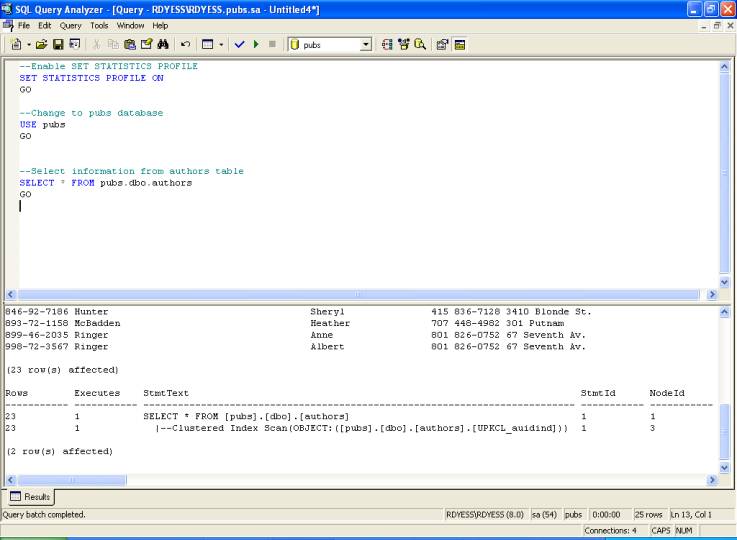Image resolution: width=737 pixels, height=540 pixels.
Task: Click the results pane horizontal scrollbar
Action: [x=360, y=481]
